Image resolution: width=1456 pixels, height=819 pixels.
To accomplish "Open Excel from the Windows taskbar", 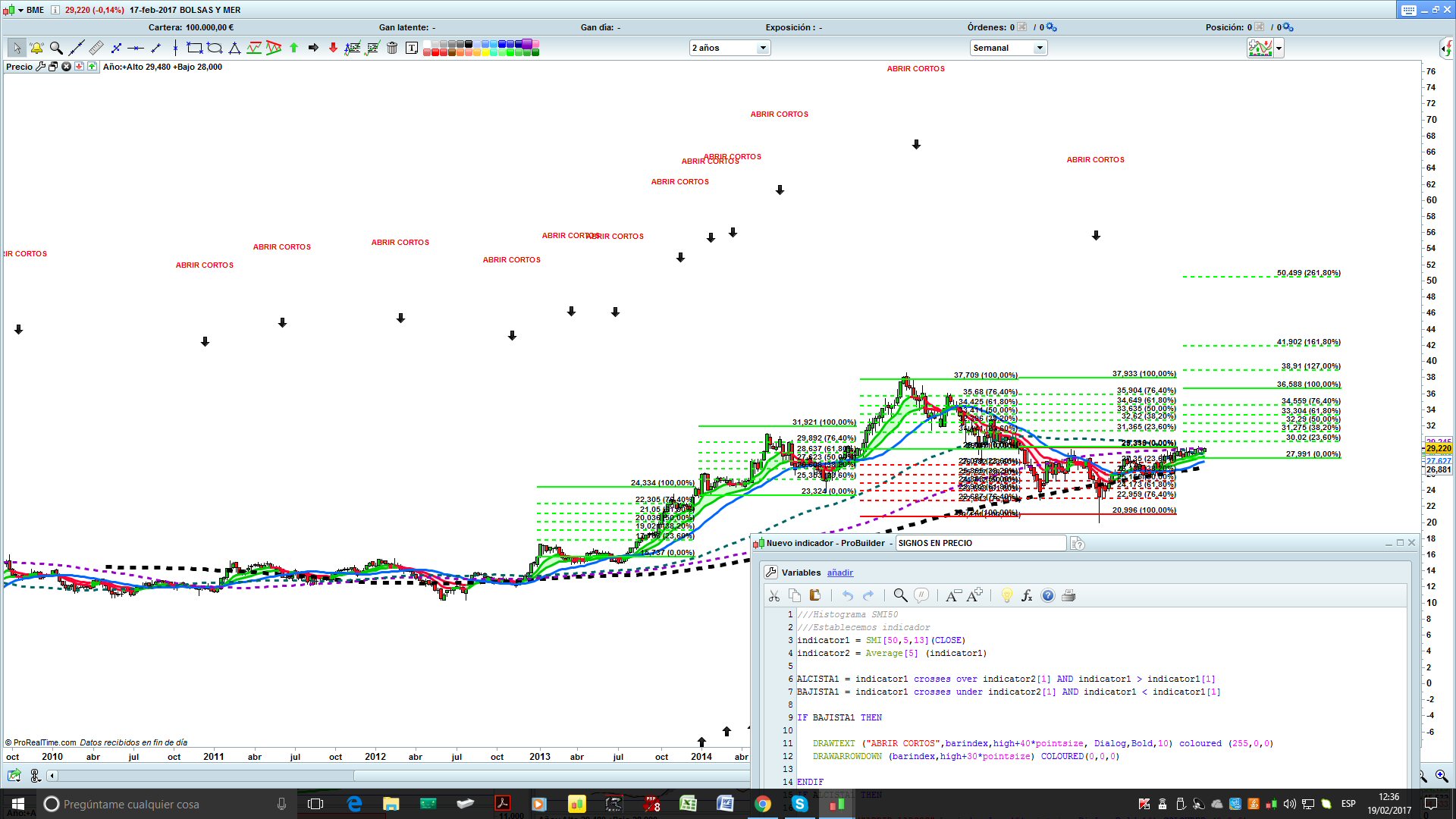I will [x=688, y=804].
